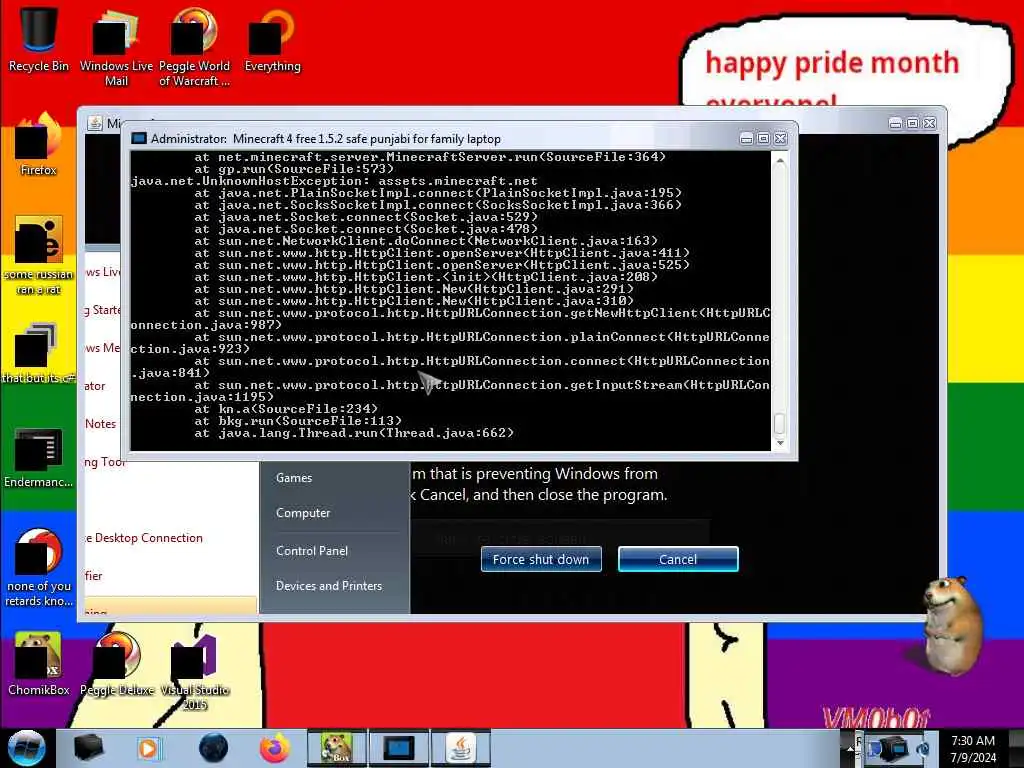The image size is (1024, 768).
Task: Click 'java.net.UnknownHostException' line in console
Action: 334,181
